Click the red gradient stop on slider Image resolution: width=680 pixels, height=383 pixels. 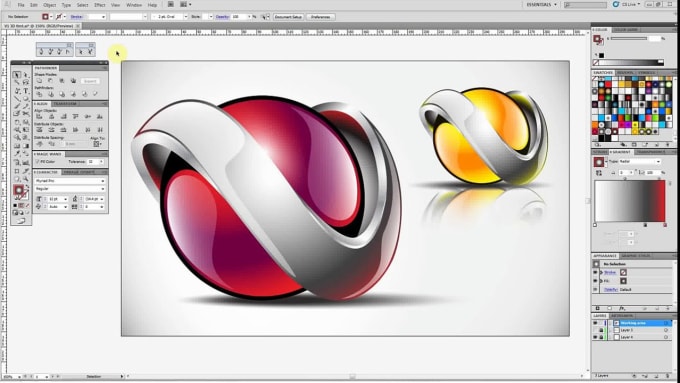pyautogui.click(x=665, y=225)
